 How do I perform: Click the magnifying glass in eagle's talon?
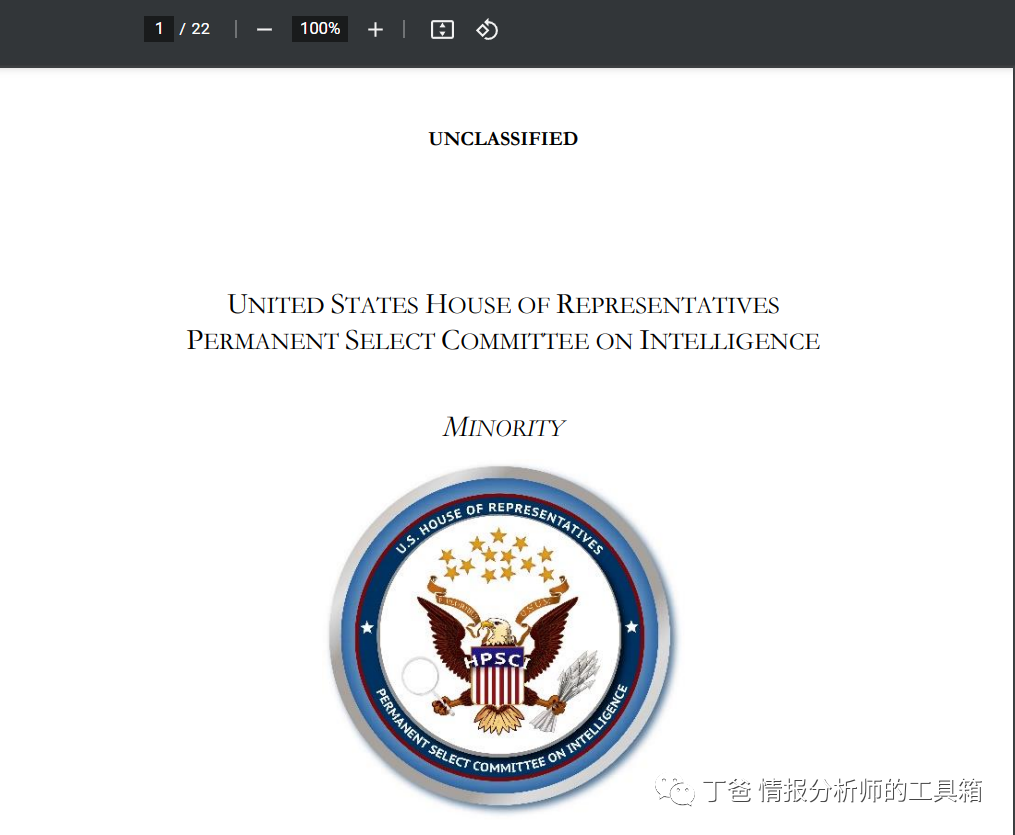419,678
